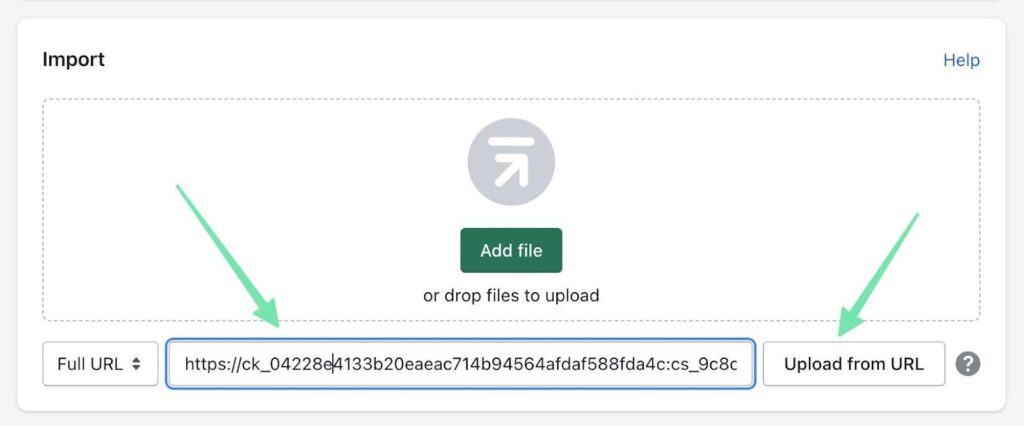
Task: Click the 'https://' start of the URL text
Action: click(213, 364)
